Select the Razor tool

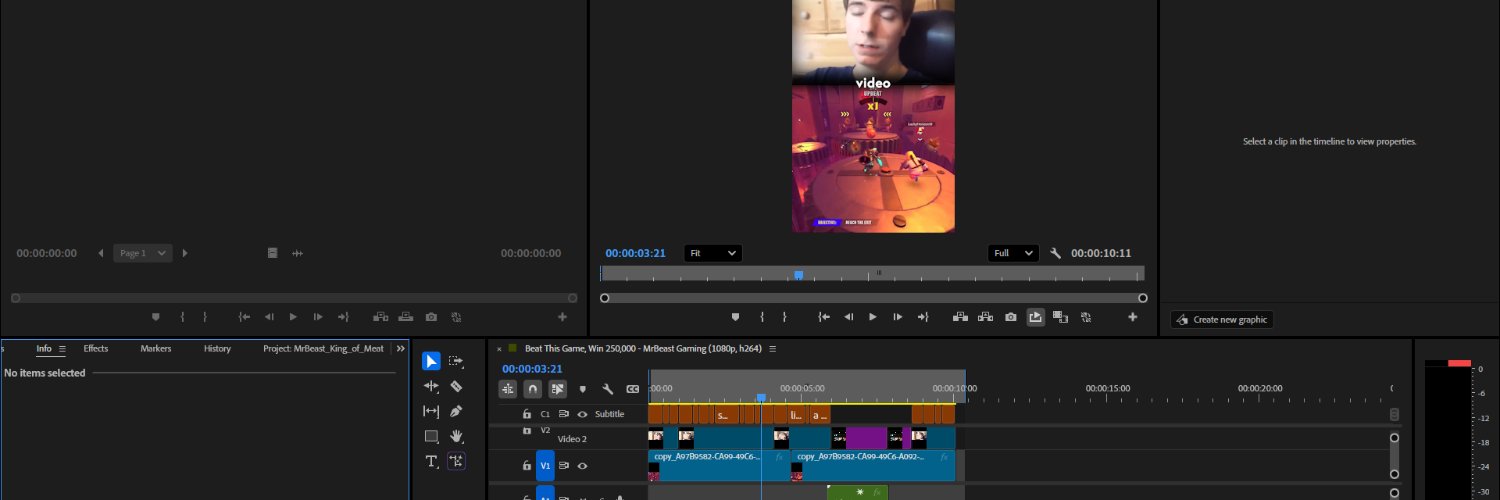(456, 386)
